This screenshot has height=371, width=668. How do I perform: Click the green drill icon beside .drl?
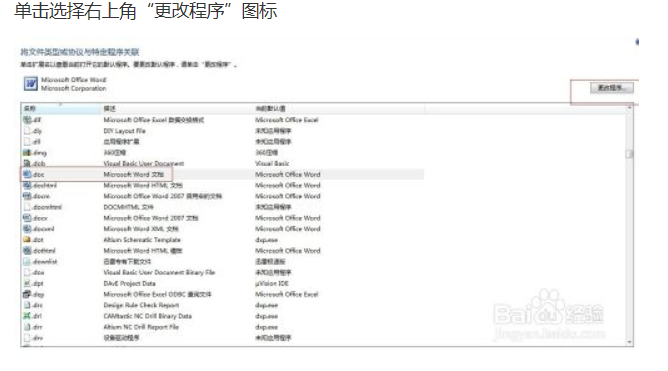coord(27,316)
